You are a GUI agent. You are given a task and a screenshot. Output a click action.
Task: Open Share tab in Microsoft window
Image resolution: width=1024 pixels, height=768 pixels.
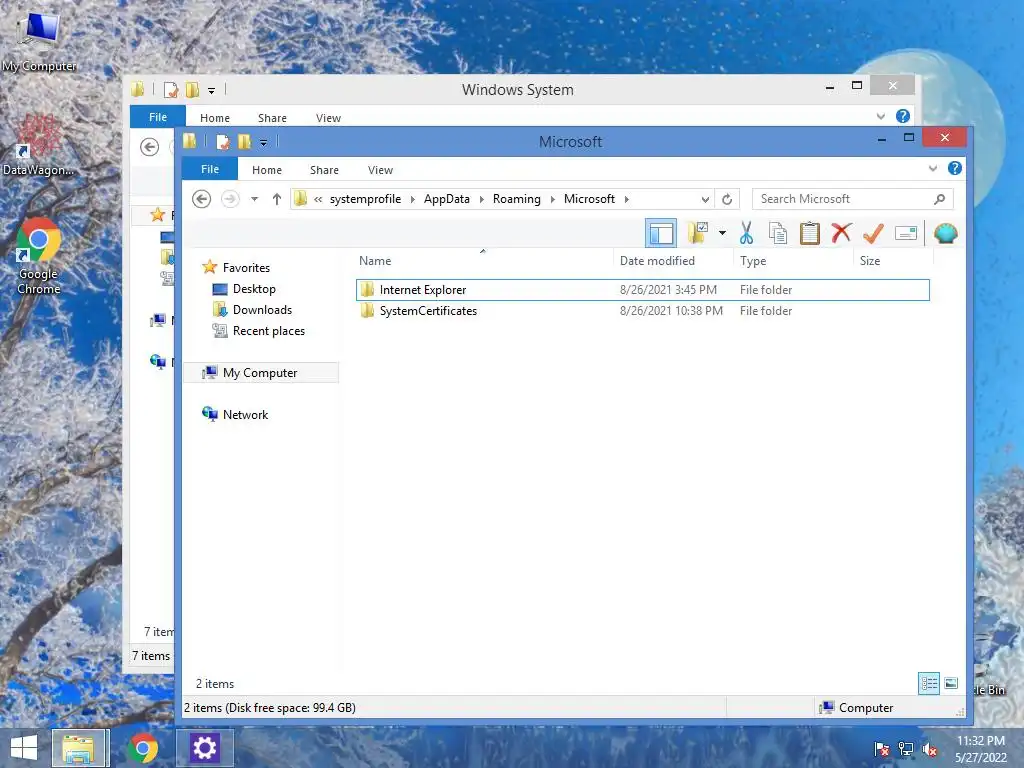(x=324, y=170)
